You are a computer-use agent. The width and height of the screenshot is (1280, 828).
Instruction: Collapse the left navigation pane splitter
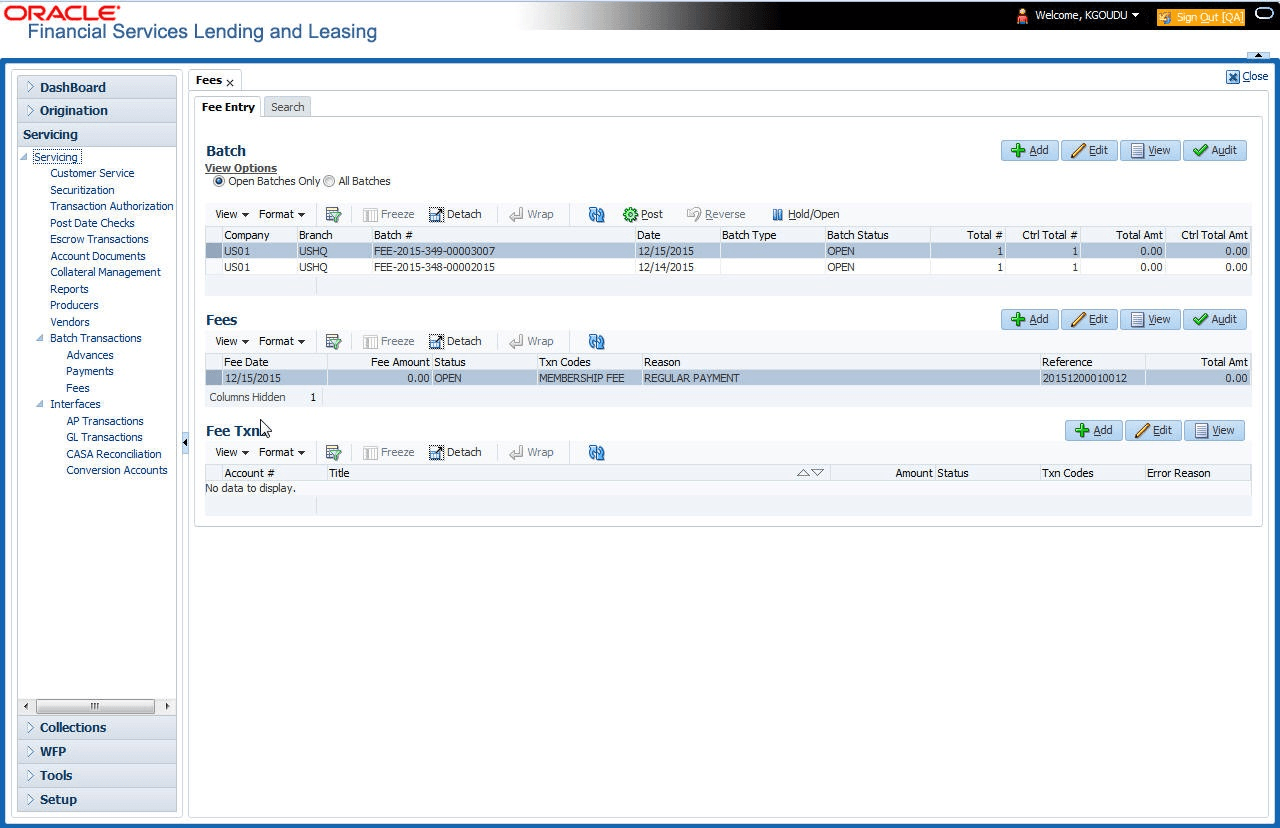point(185,442)
